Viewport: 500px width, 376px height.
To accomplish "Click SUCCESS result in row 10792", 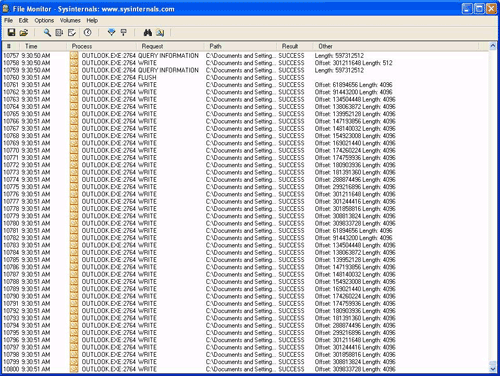I will coord(291,311).
